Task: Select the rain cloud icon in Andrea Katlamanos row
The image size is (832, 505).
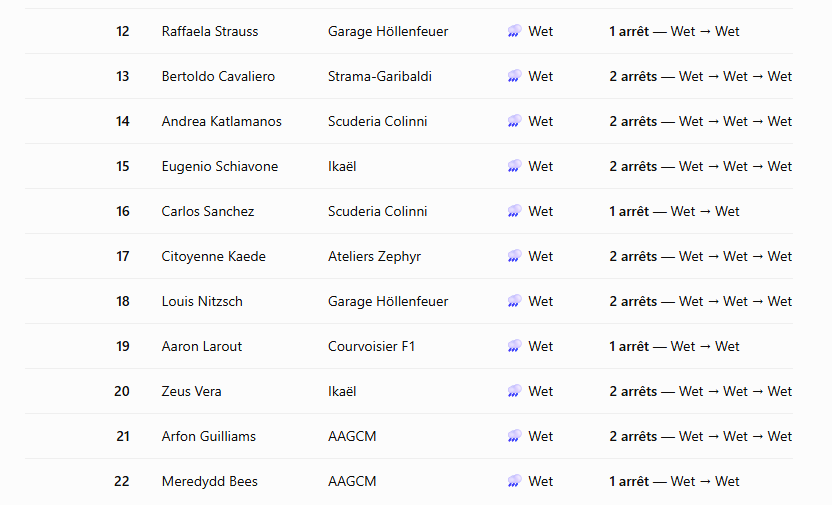Action: pos(514,121)
